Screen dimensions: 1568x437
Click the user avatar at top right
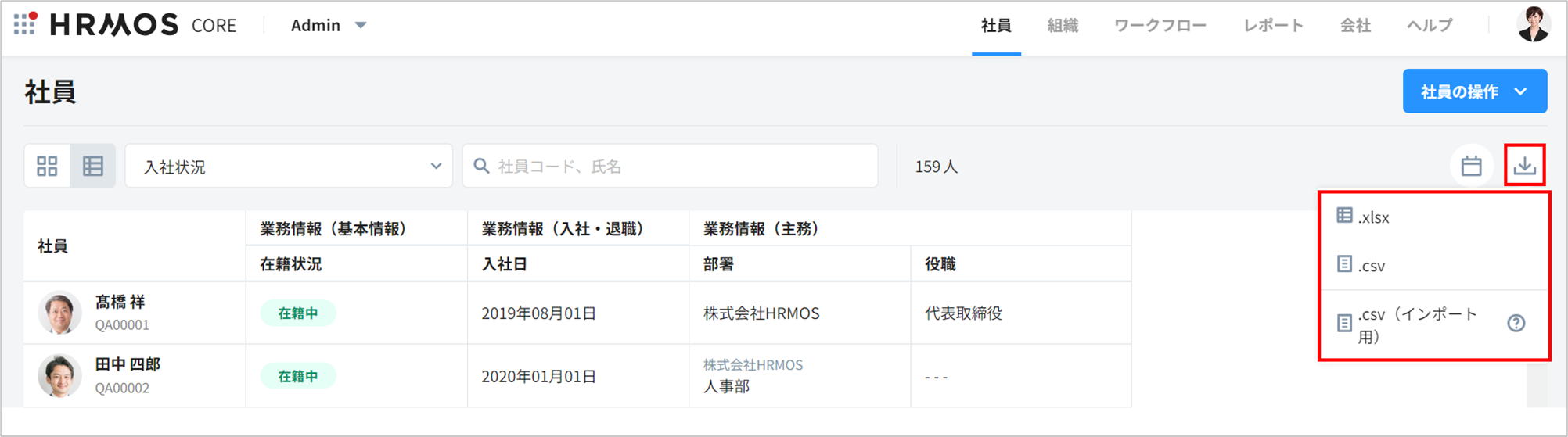pyautogui.click(x=1533, y=25)
